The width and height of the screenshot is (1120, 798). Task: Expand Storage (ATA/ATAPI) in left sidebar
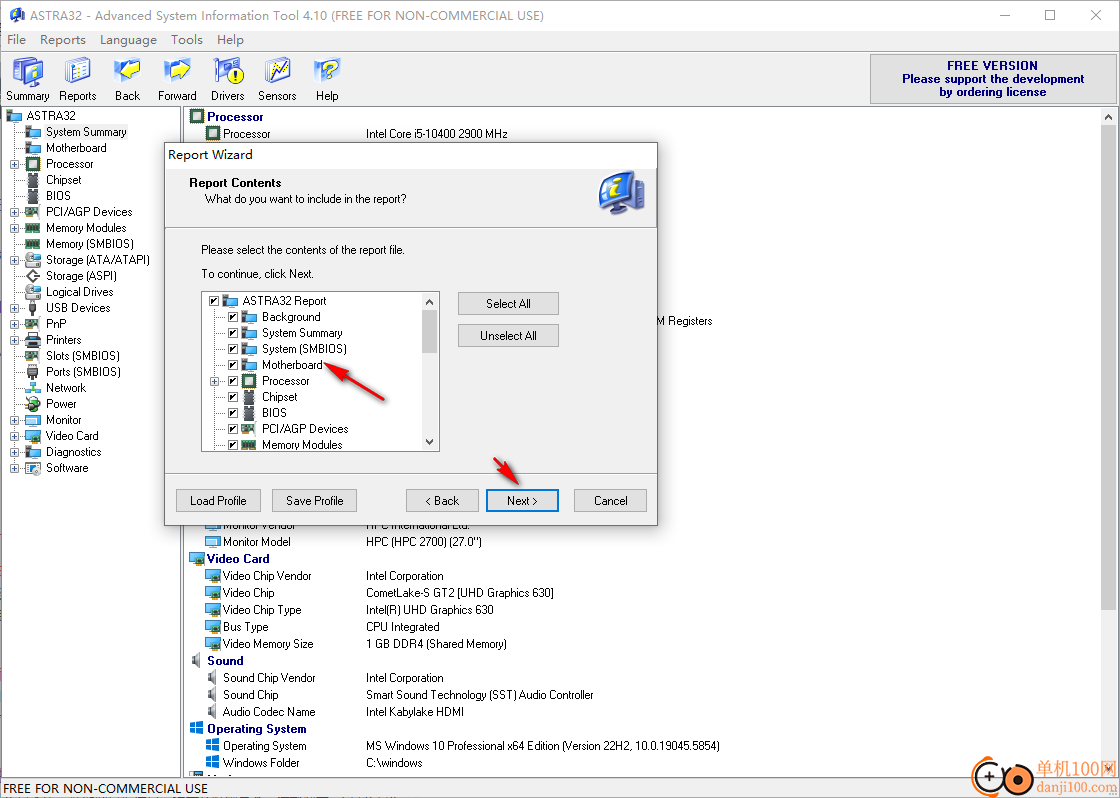14,260
